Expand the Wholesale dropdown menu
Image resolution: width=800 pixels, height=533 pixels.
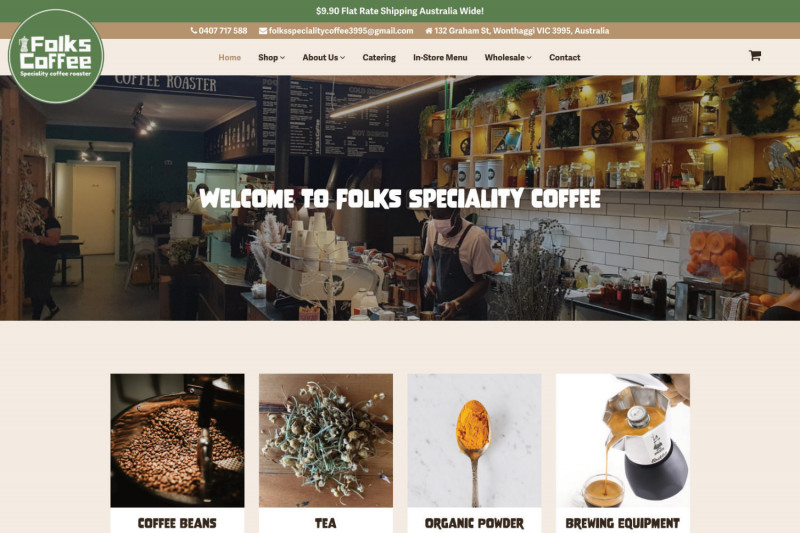[508, 57]
